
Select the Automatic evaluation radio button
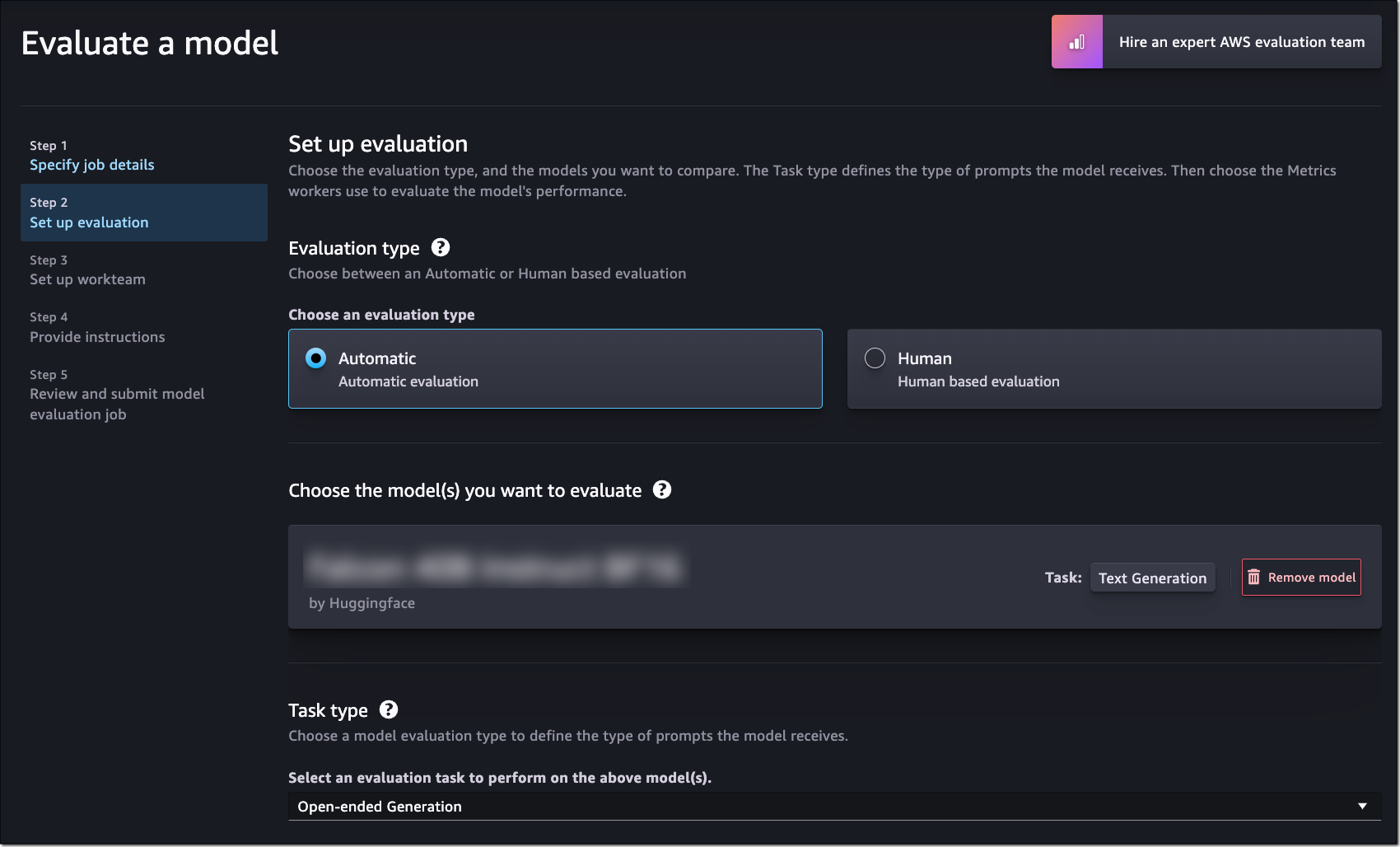316,358
